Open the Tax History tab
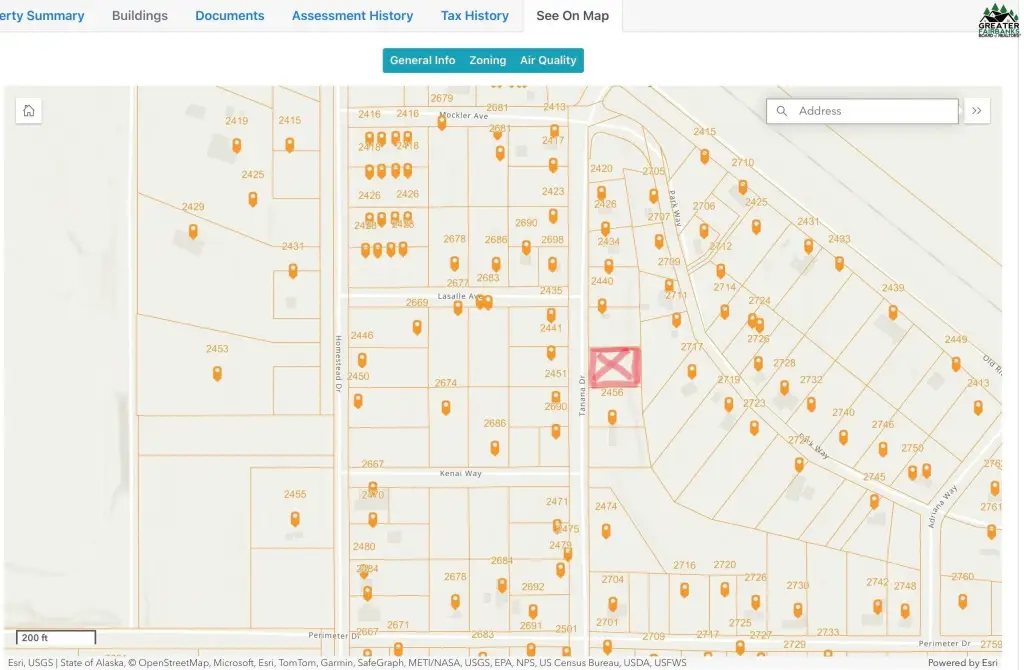Viewport: 1024px width, 670px height. 475,16
